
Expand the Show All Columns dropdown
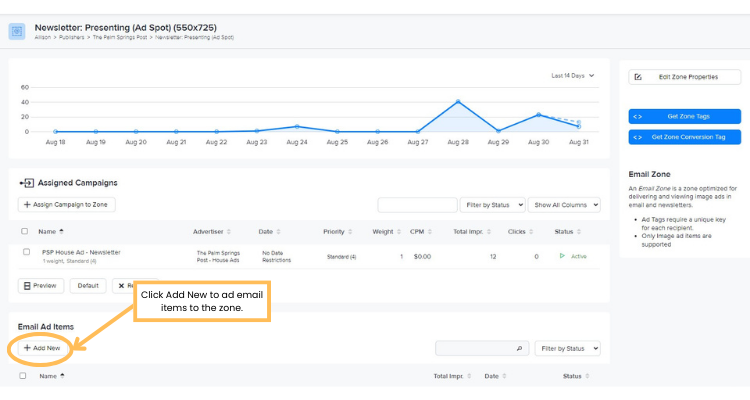564,205
